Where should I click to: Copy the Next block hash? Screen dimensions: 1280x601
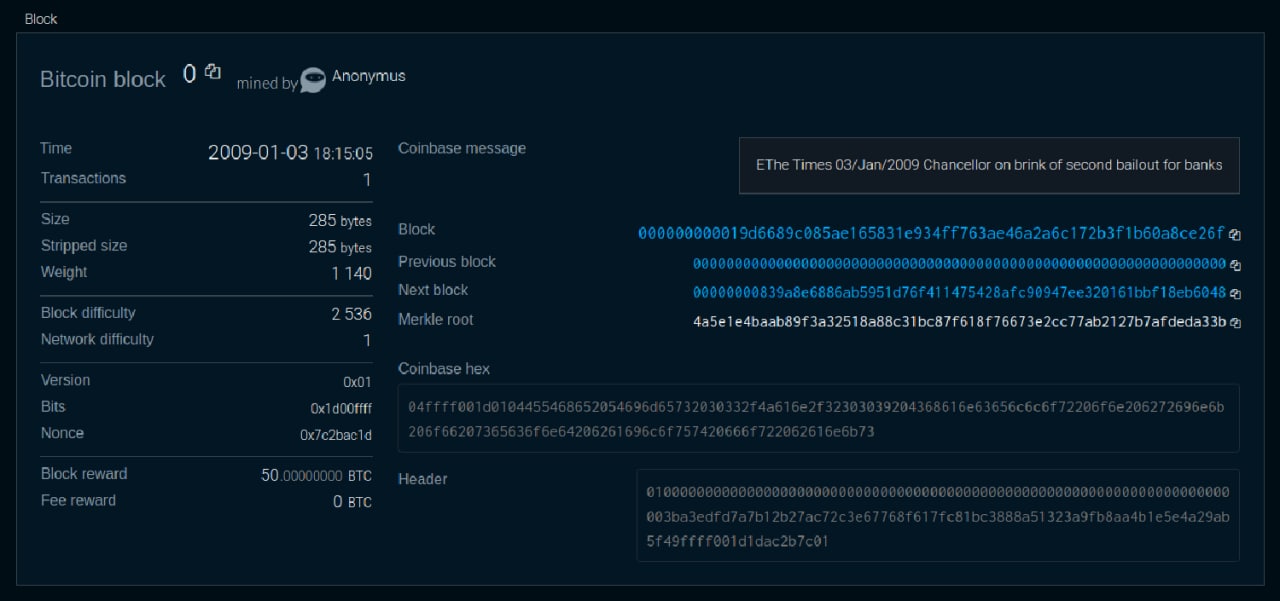tap(1235, 294)
